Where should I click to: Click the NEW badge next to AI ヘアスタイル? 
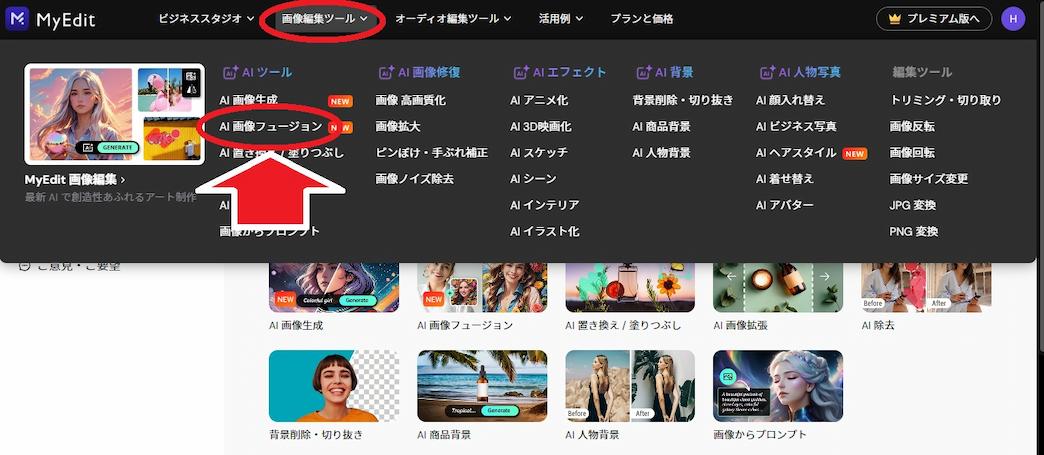[854, 154]
